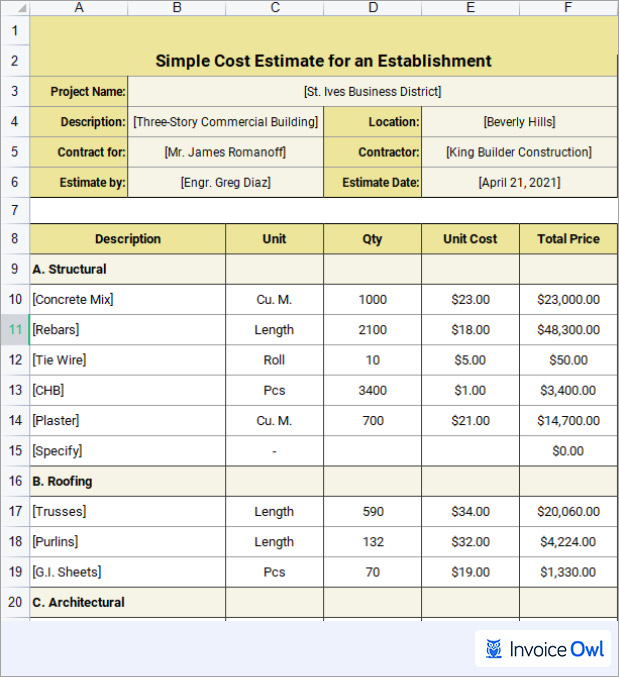
Task: Select the Beverly Hills location cell
Action: click(x=518, y=122)
